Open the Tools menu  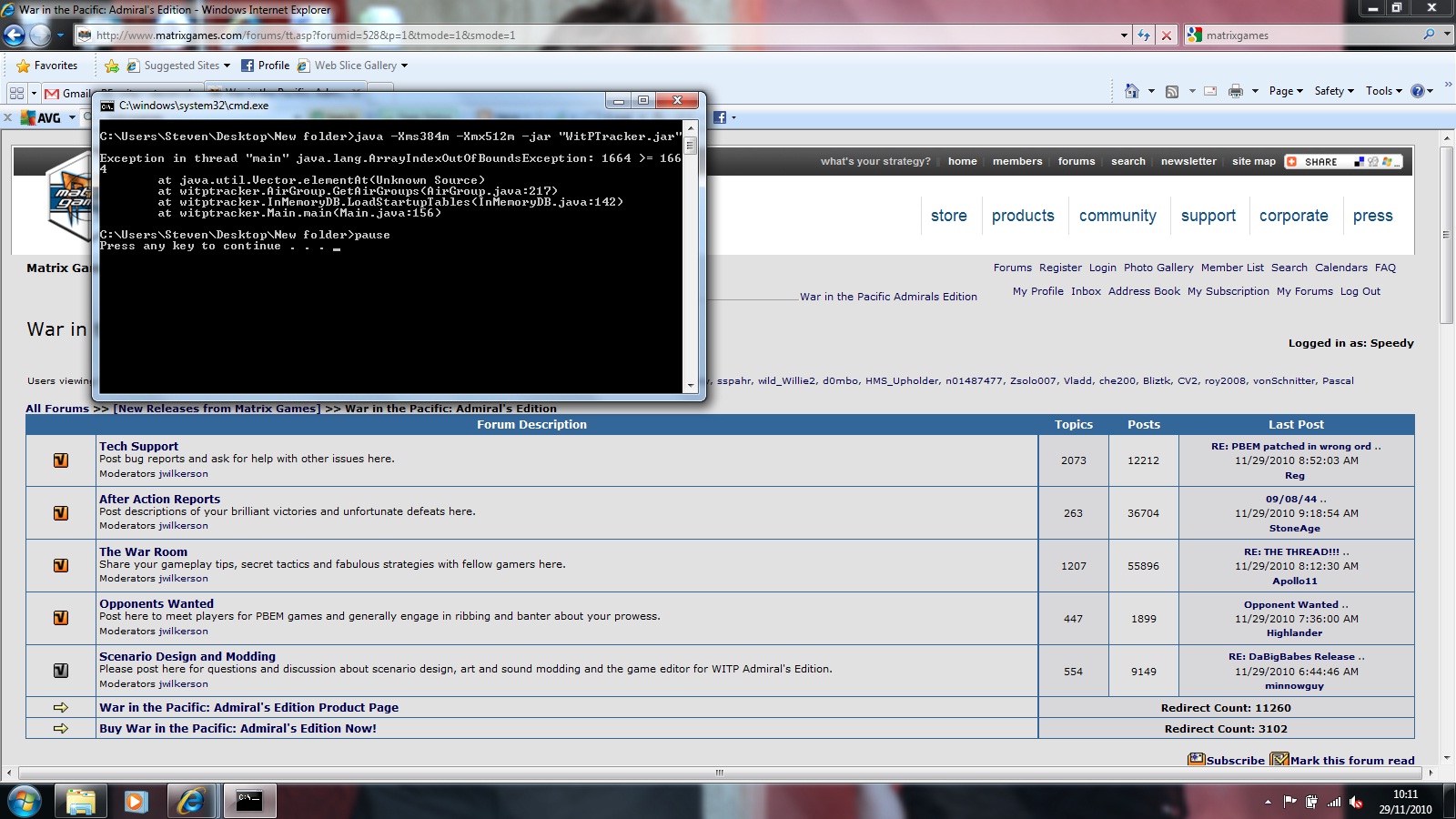[1383, 91]
